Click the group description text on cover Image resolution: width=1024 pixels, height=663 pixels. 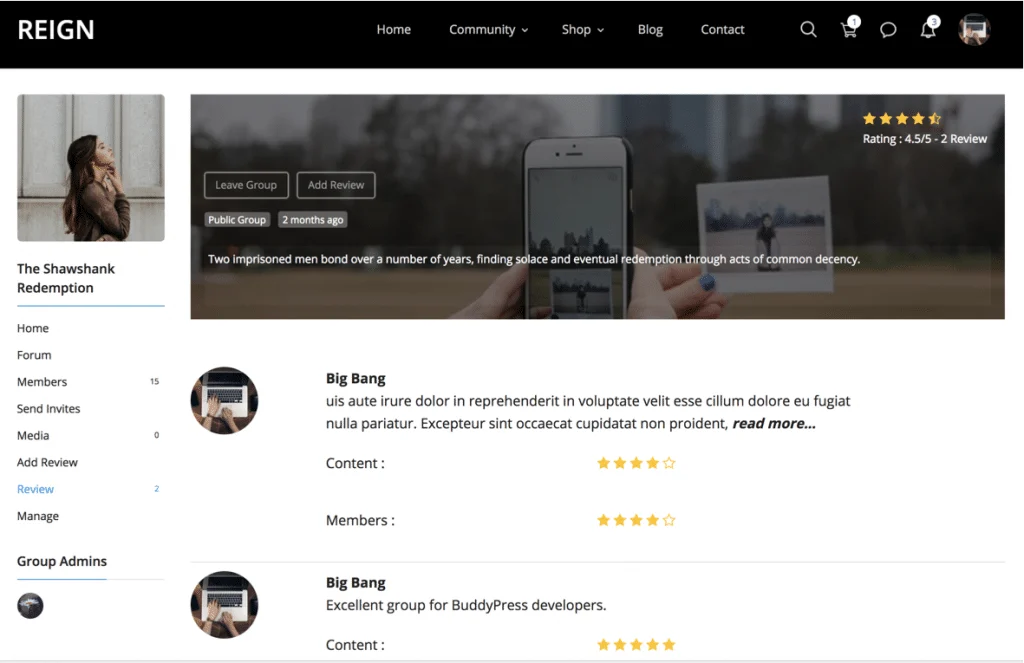(x=534, y=259)
